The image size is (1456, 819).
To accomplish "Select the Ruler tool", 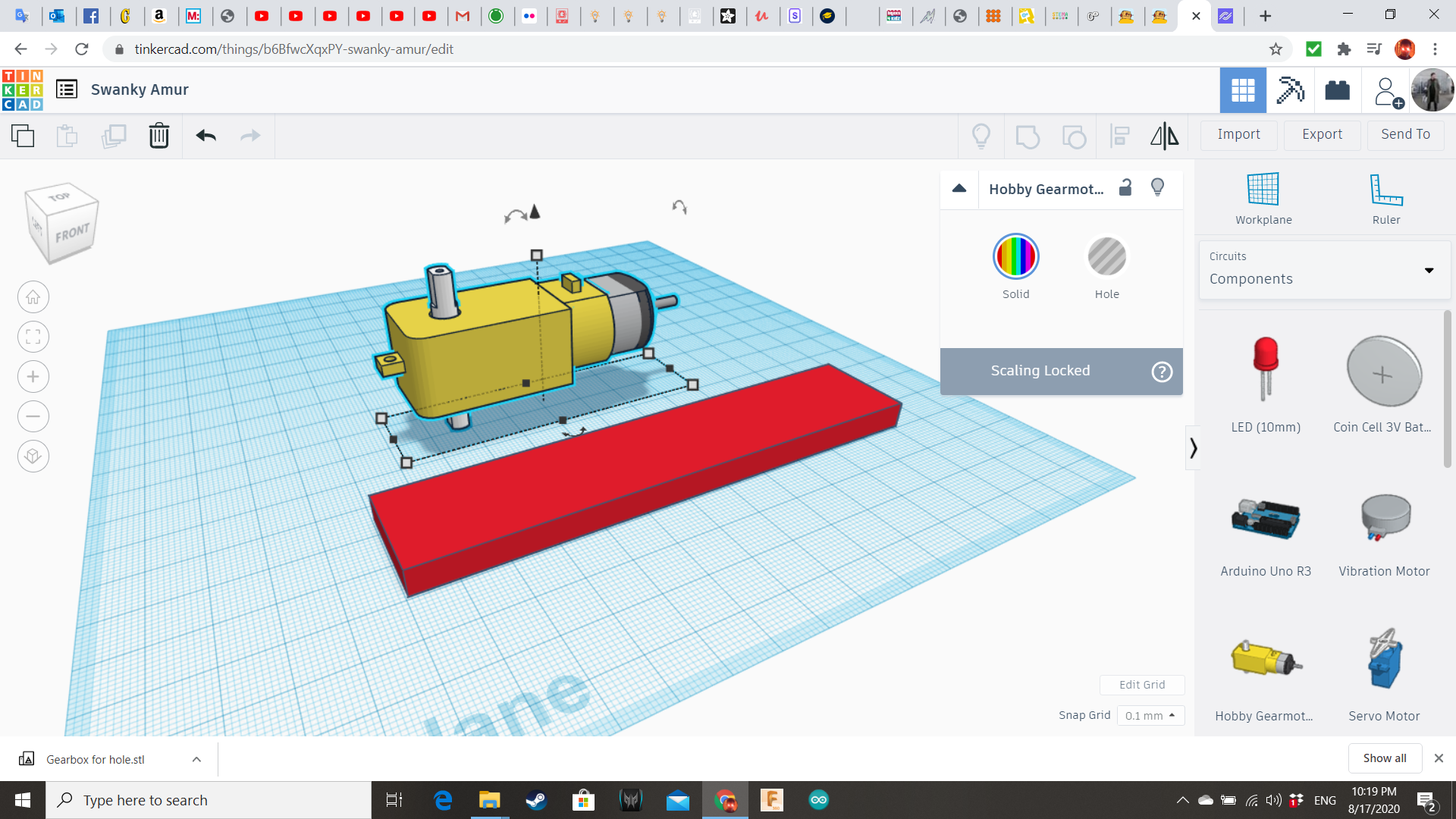I will click(x=1385, y=197).
